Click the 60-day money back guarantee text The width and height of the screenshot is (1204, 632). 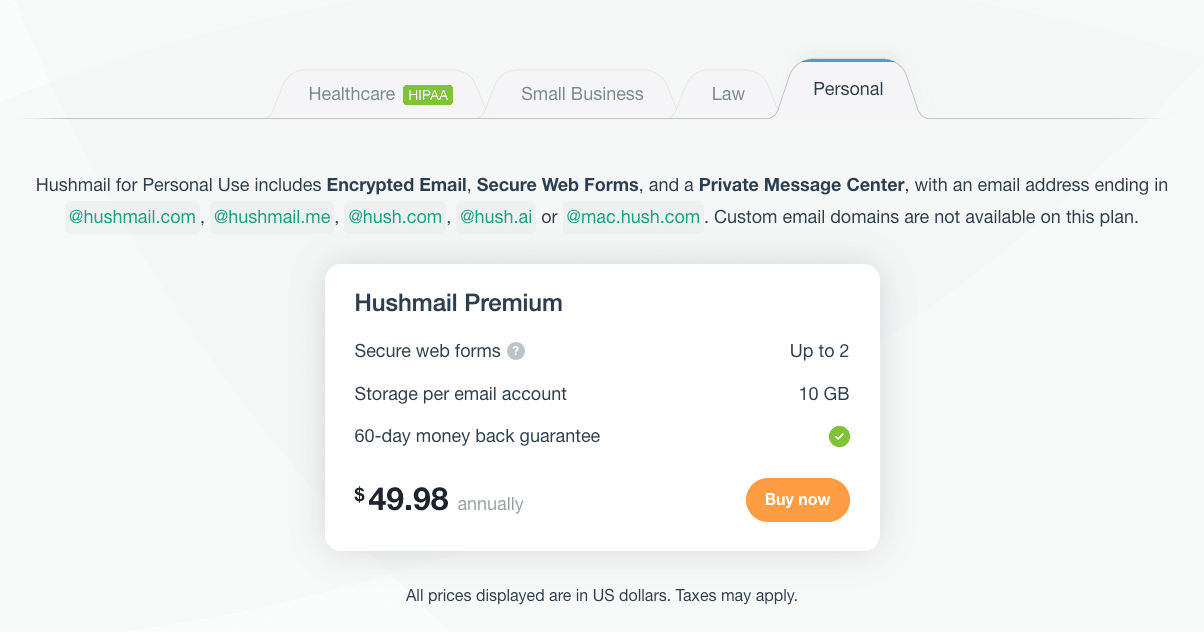coord(478,436)
